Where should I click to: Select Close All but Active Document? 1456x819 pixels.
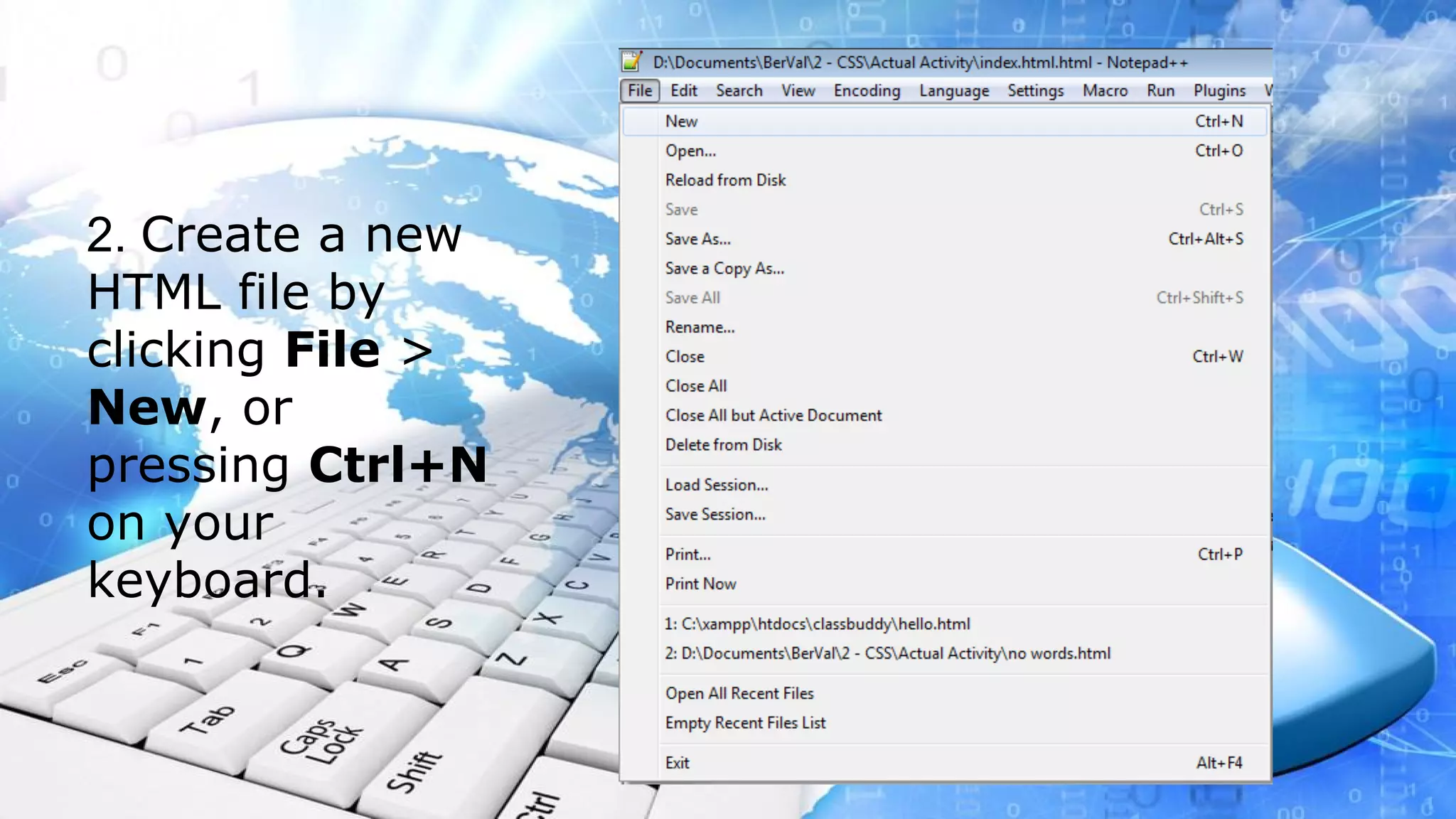point(773,416)
